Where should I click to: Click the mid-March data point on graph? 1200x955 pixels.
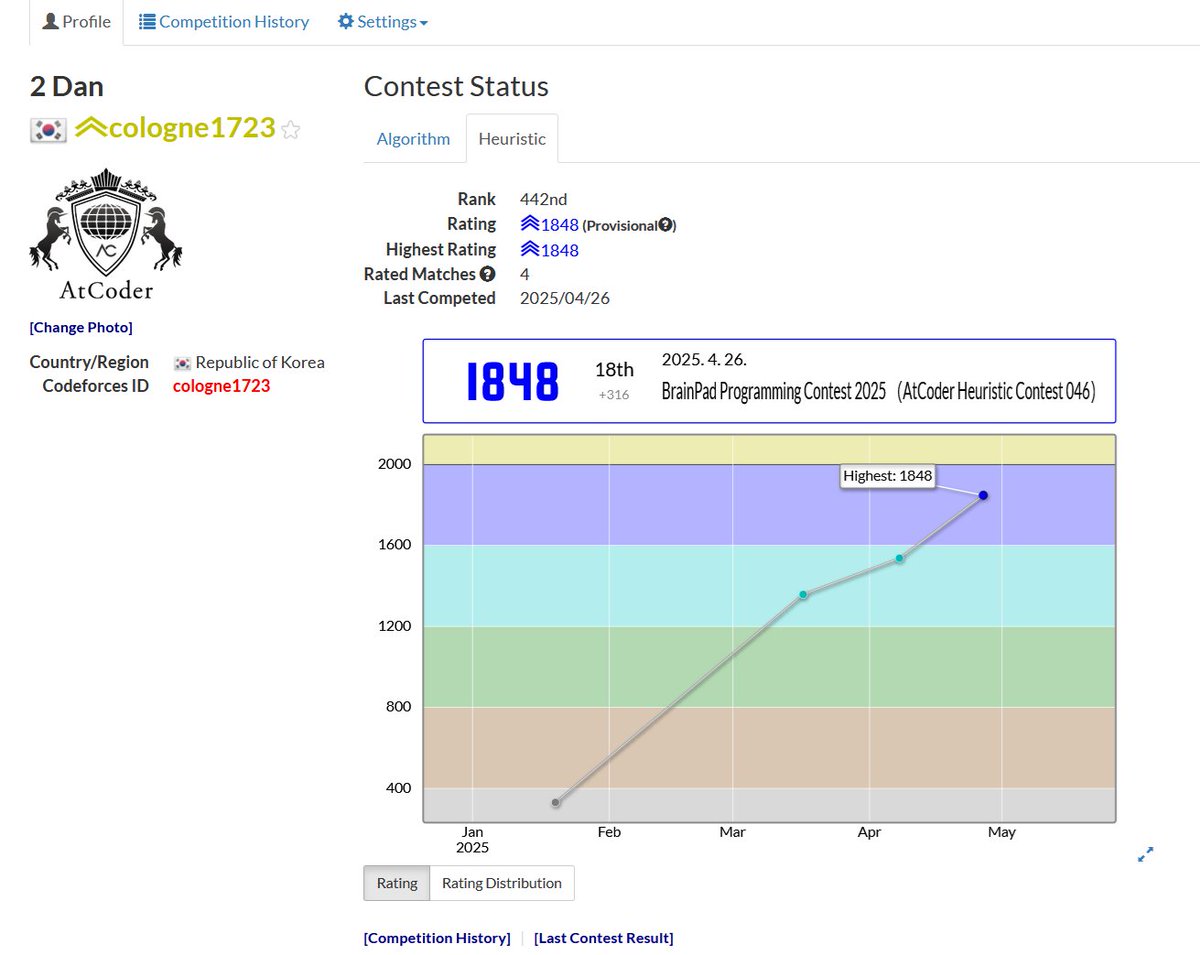[803, 595]
